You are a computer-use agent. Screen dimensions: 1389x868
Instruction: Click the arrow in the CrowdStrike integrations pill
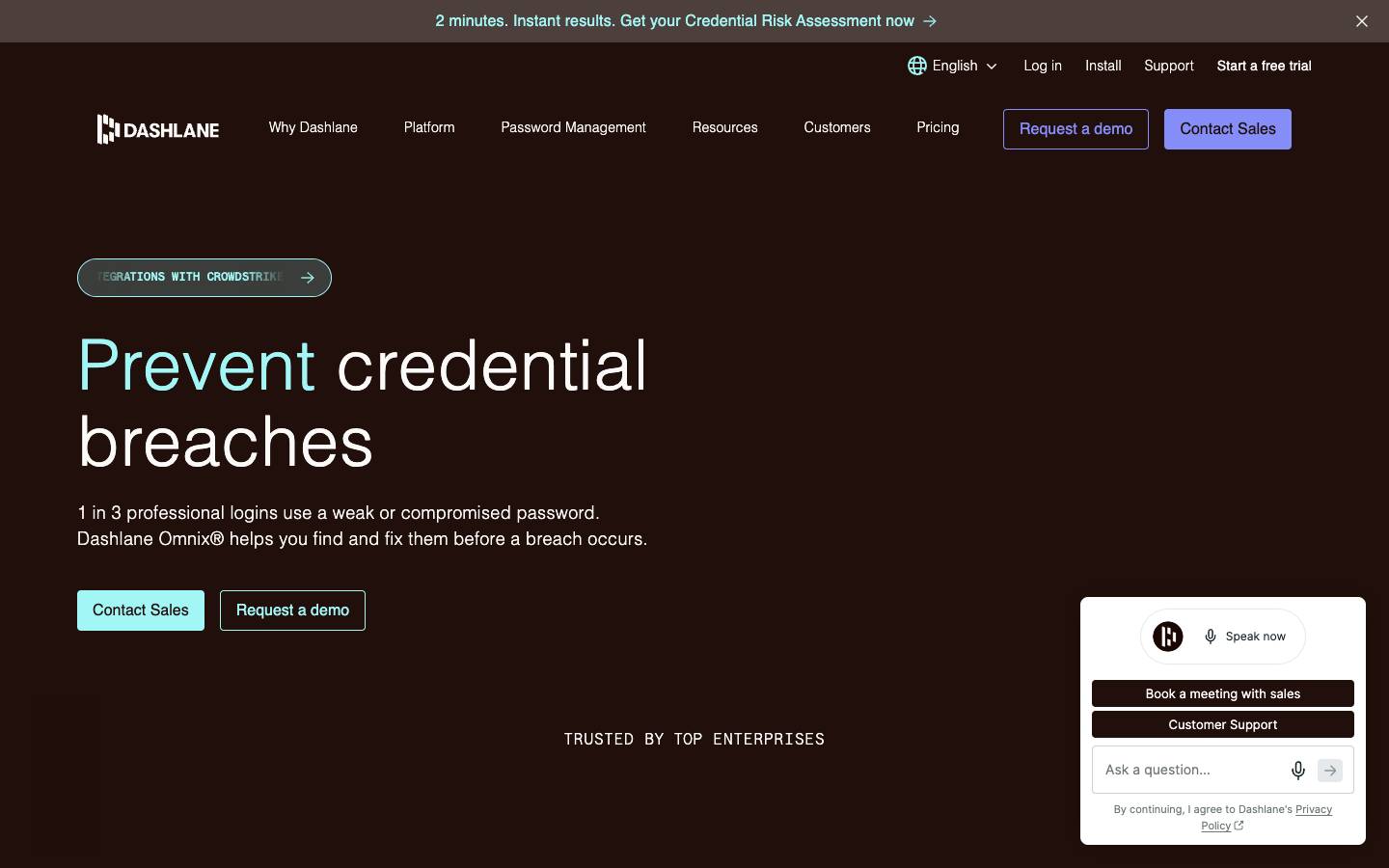308,278
